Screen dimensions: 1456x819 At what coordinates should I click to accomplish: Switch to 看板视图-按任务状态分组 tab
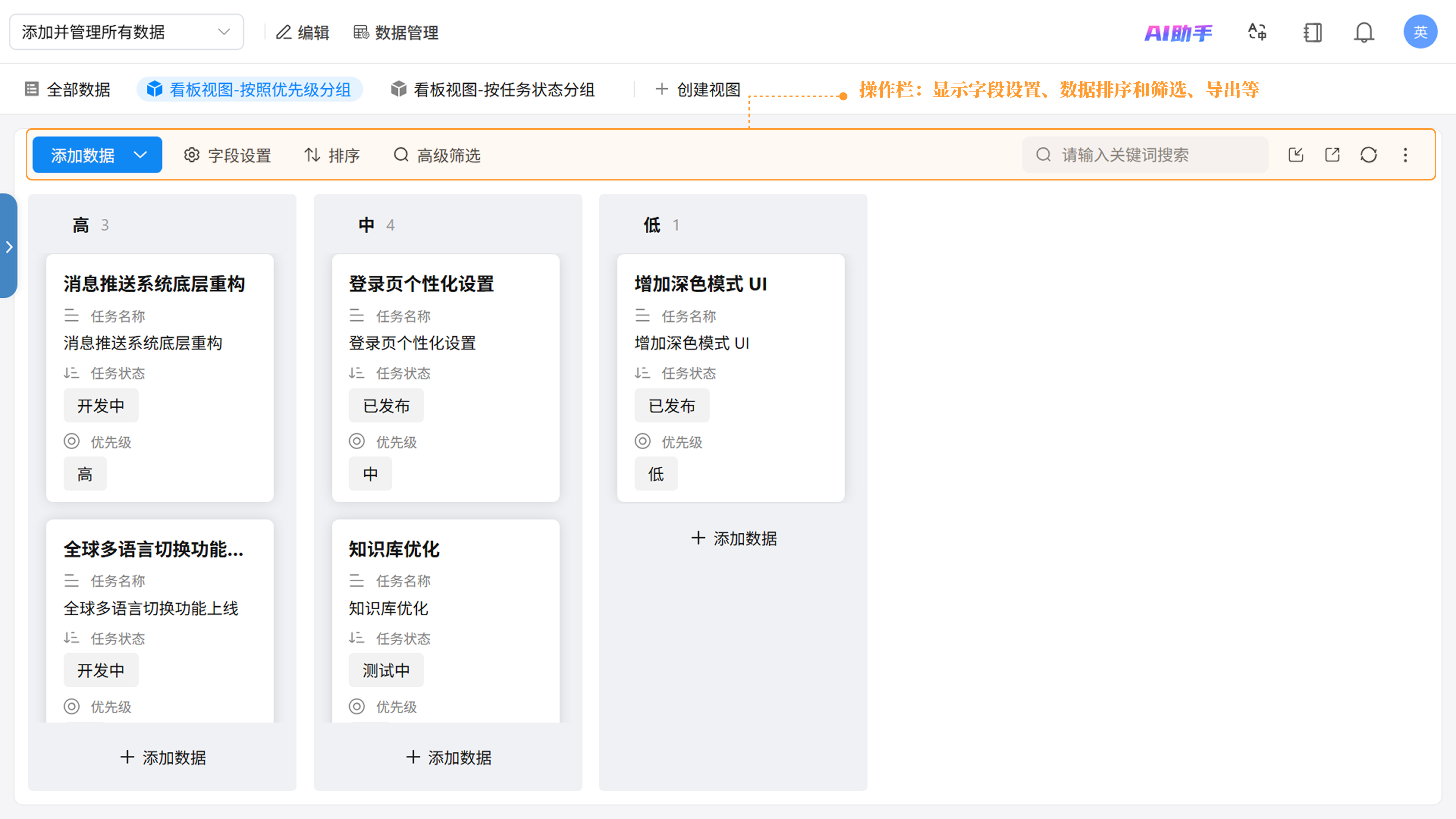(492, 89)
